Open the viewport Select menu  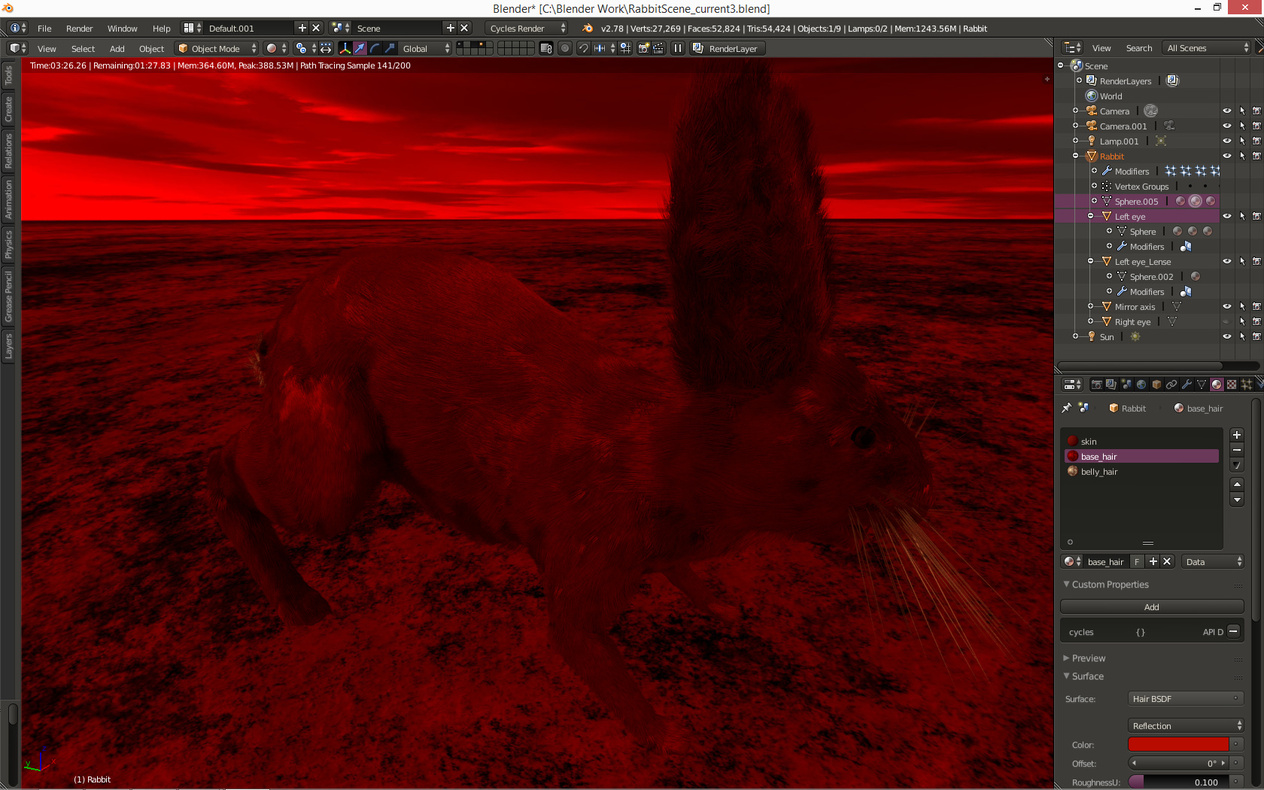(x=83, y=48)
